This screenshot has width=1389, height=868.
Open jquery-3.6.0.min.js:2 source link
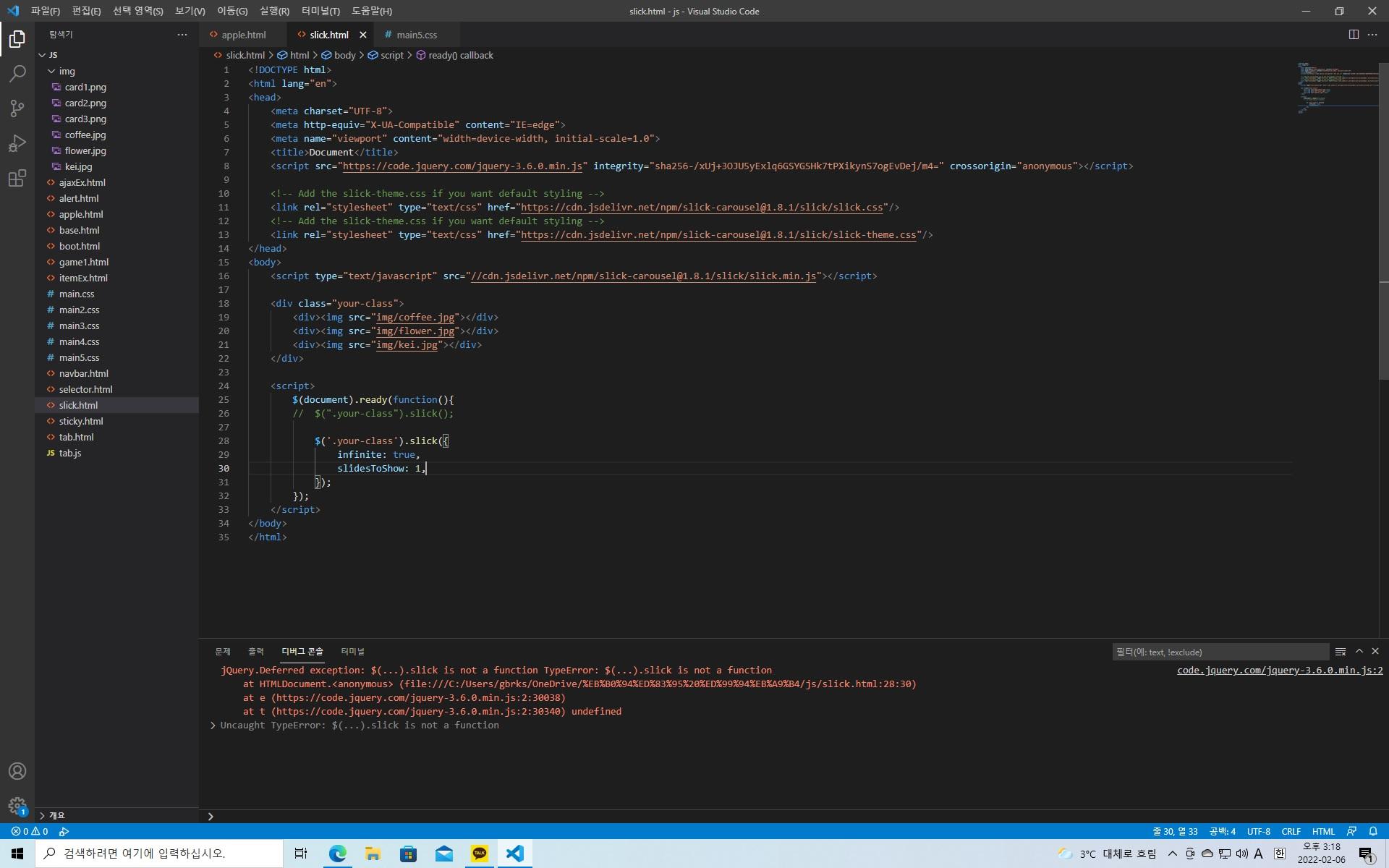tap(1280, 671)
